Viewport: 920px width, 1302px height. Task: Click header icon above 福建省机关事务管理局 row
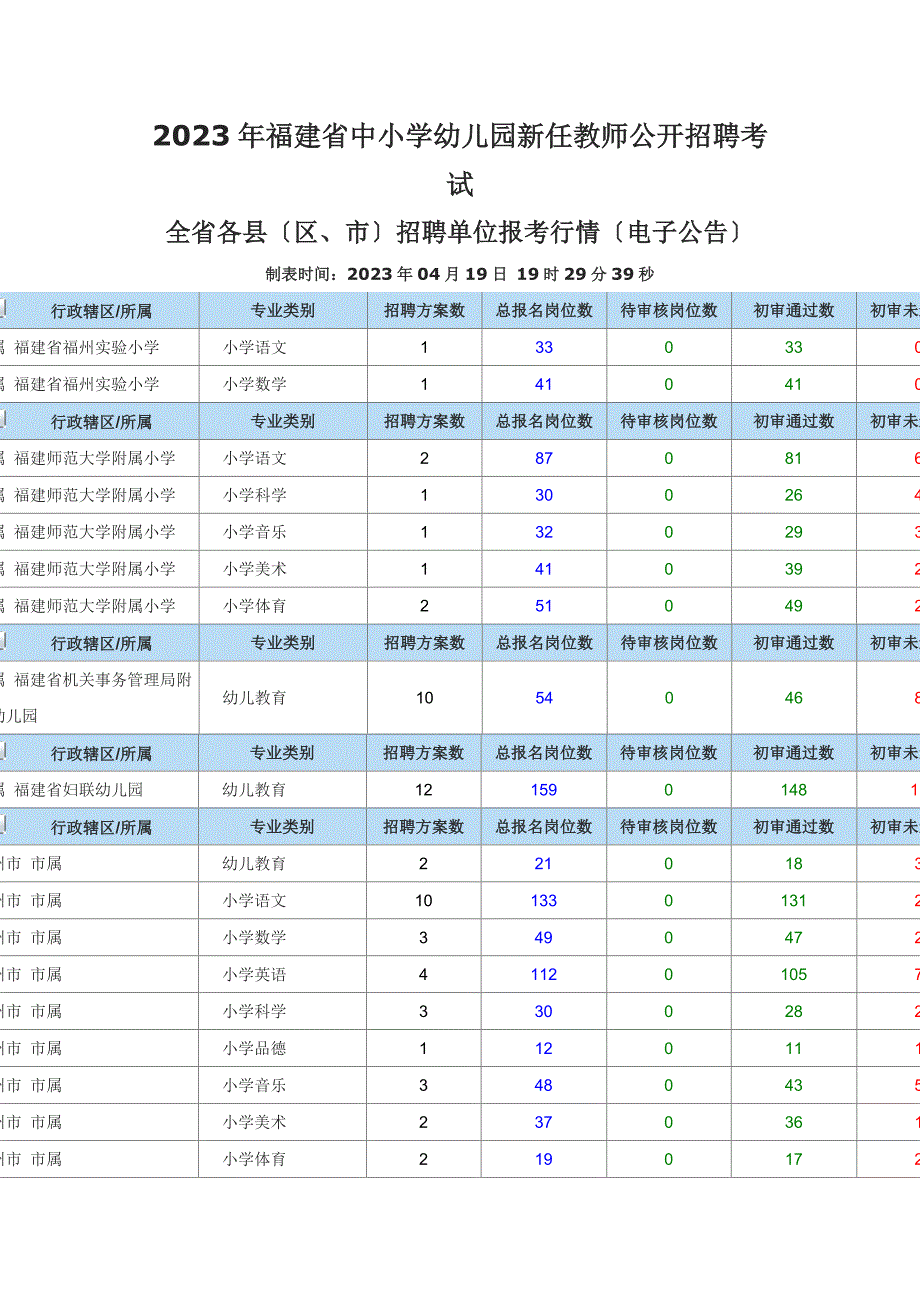[x=3, y=641]
